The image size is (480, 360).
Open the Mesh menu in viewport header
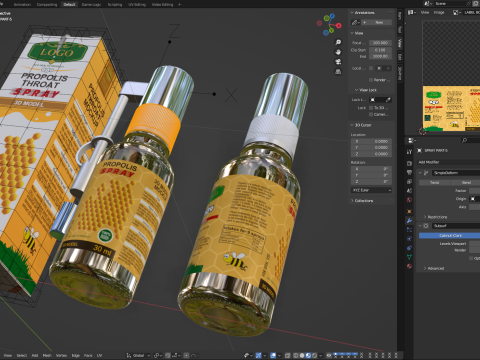47,355
